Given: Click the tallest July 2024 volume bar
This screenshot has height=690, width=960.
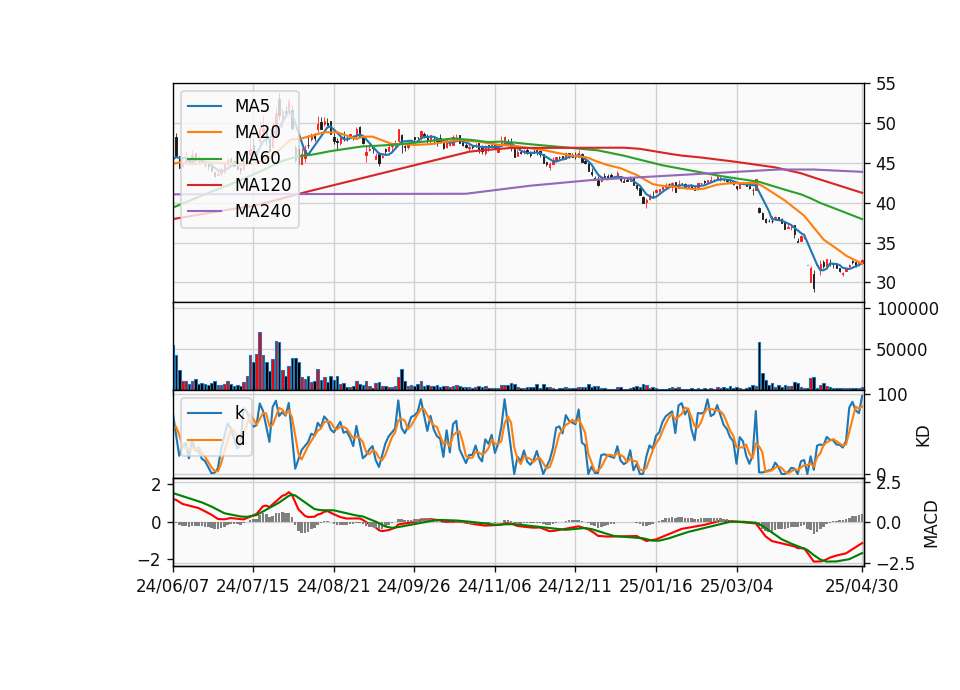Looking at the screenshot, I should pos(260,361).
